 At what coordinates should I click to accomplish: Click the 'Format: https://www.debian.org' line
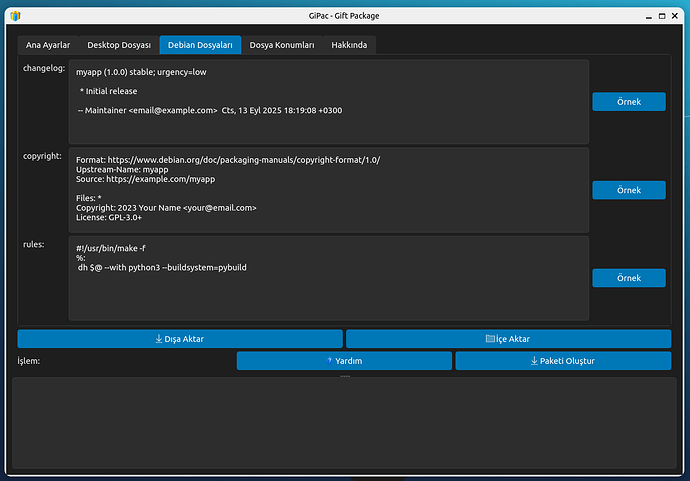pyautogui.click(x=228, y=160)
